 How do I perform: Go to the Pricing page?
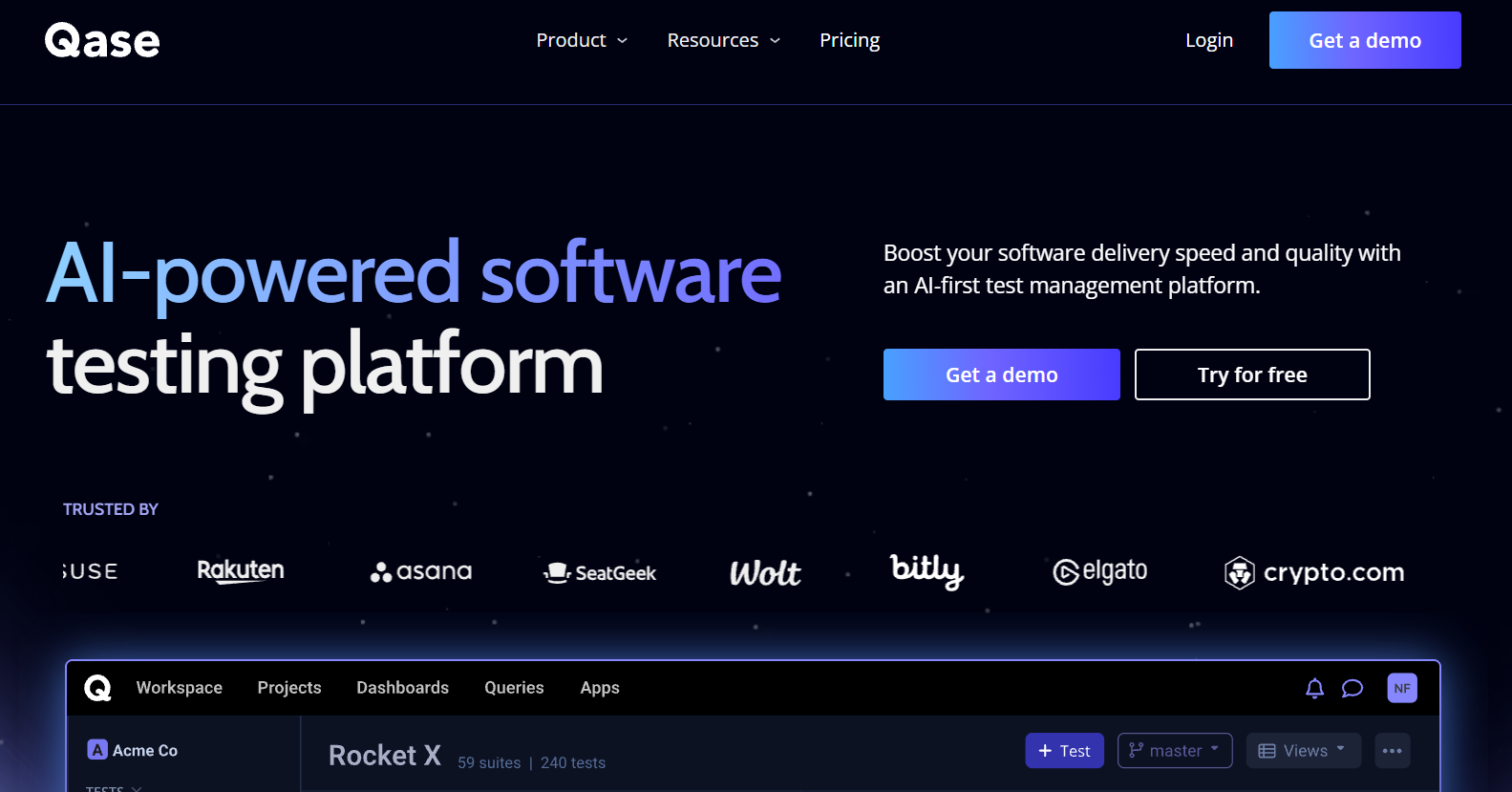coord(849,40)
